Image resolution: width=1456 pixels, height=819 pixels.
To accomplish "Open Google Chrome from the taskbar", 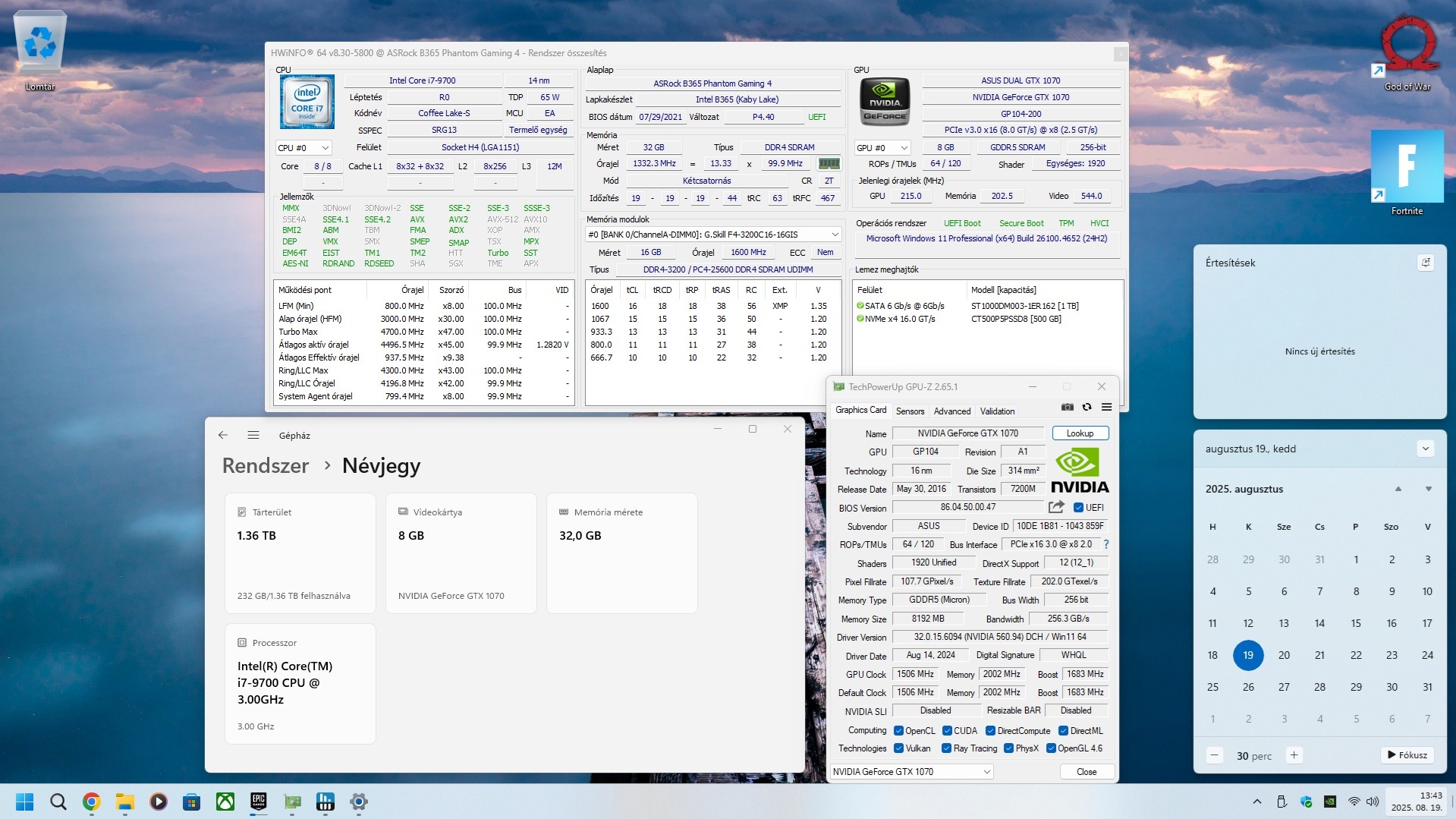I will click(x=91, y=802).
